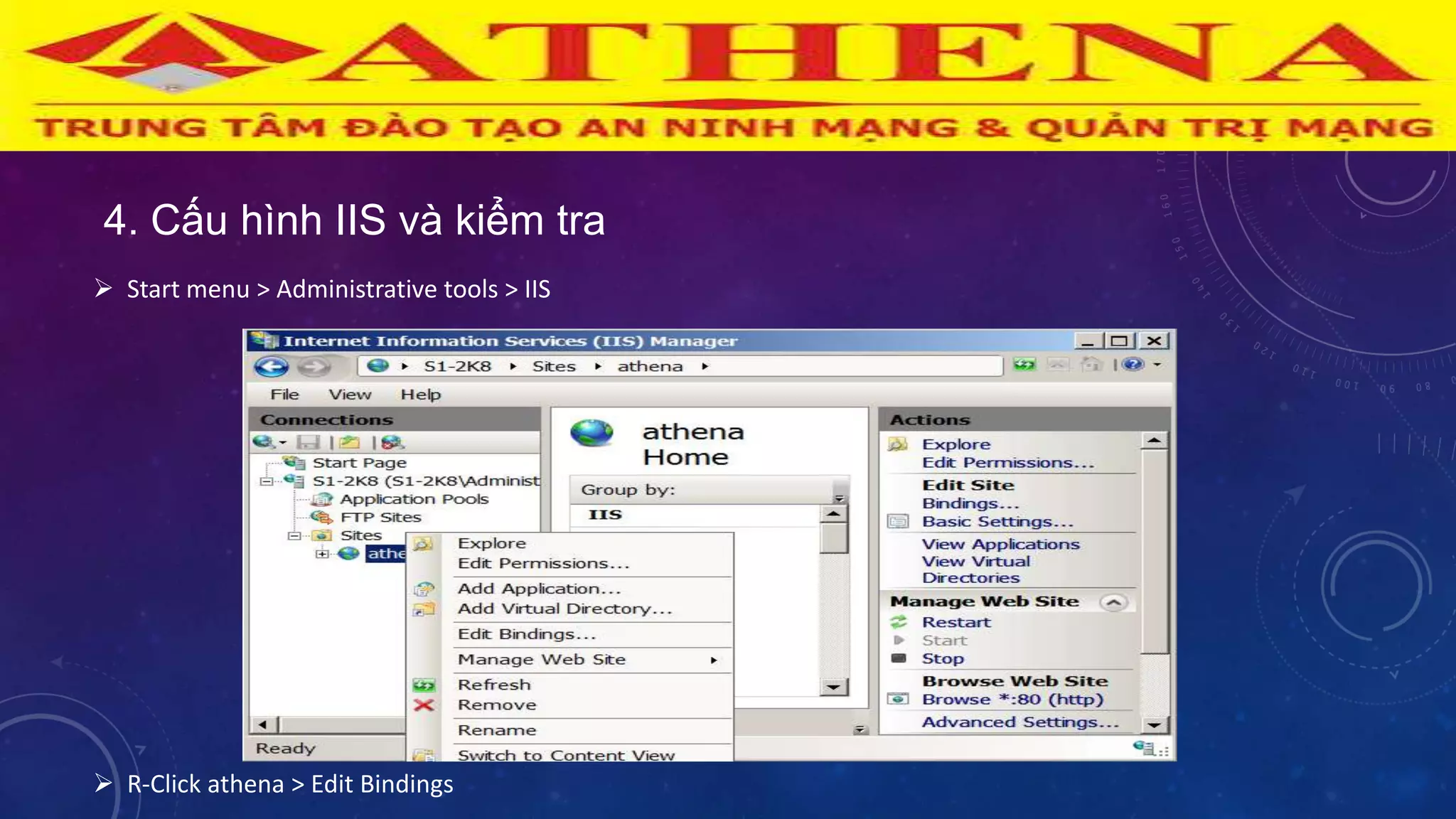
Task: Click the globe icon in address bar
Action: (x=378, y=365)
